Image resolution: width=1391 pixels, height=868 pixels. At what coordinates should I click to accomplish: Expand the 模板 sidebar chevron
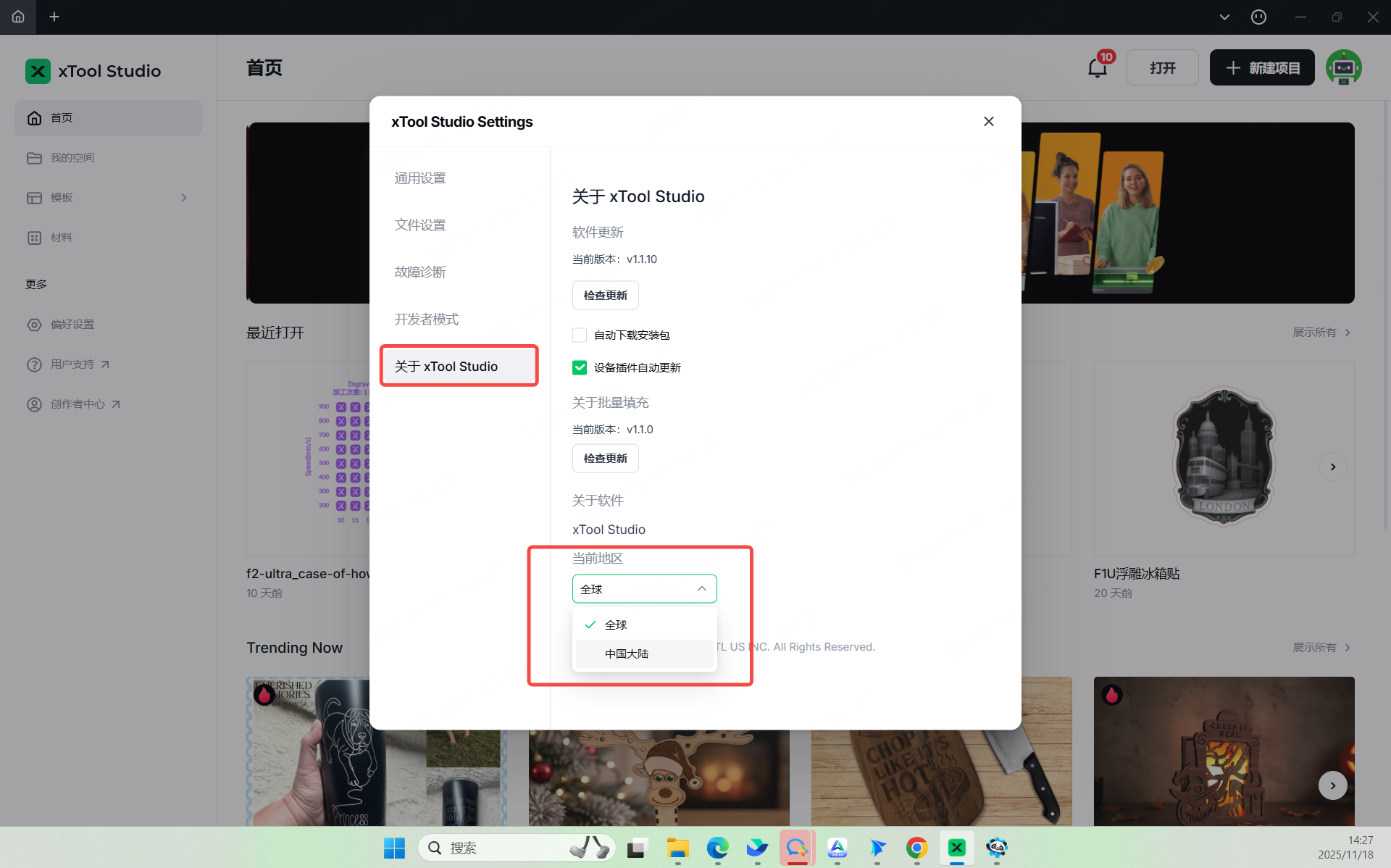click(x=184, y=198)
